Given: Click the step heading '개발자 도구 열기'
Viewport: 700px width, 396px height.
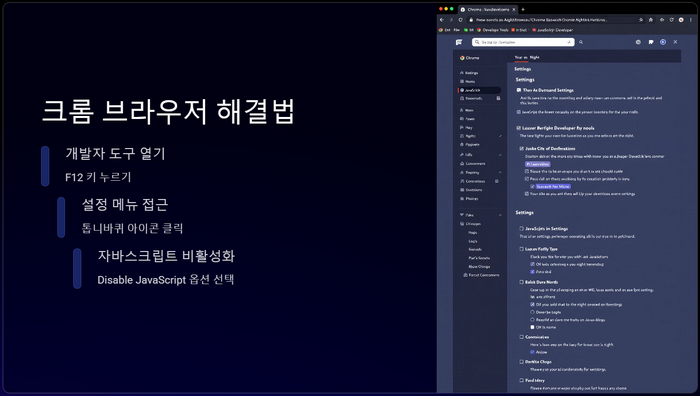Looking at the screenshot, I should (x=116, y=154).
